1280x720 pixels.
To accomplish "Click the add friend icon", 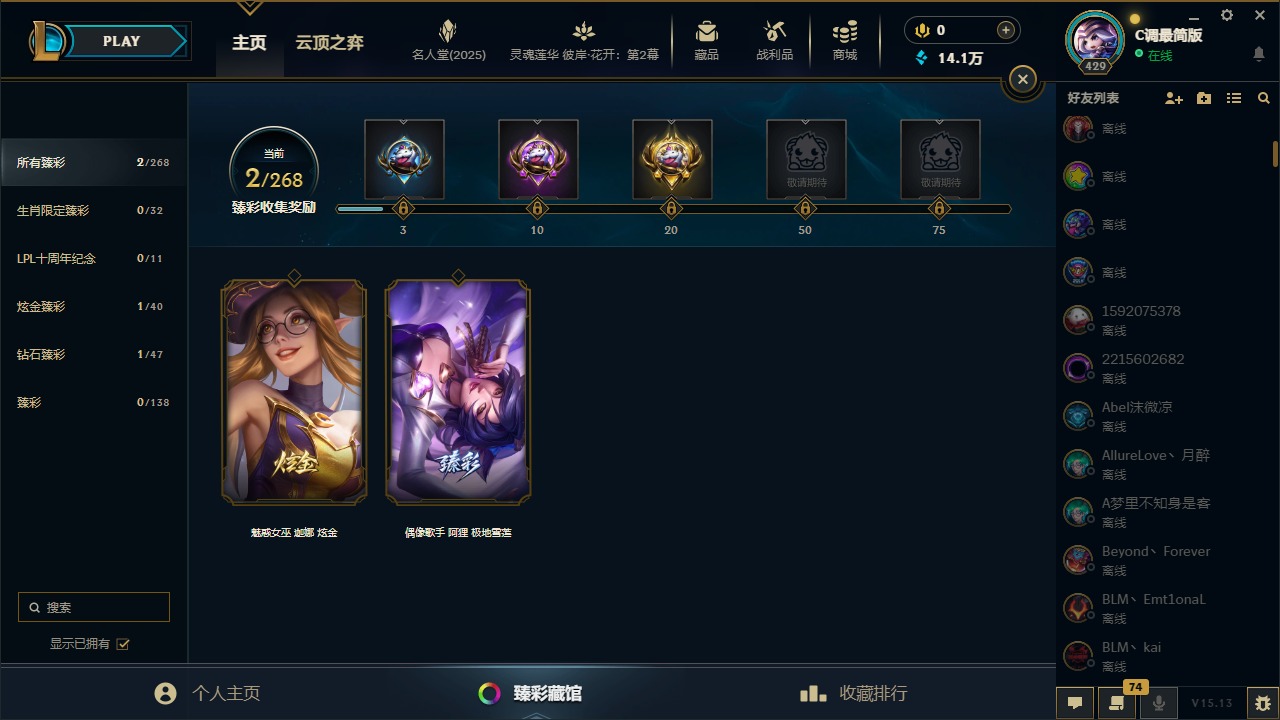I will pos(1174,98).
